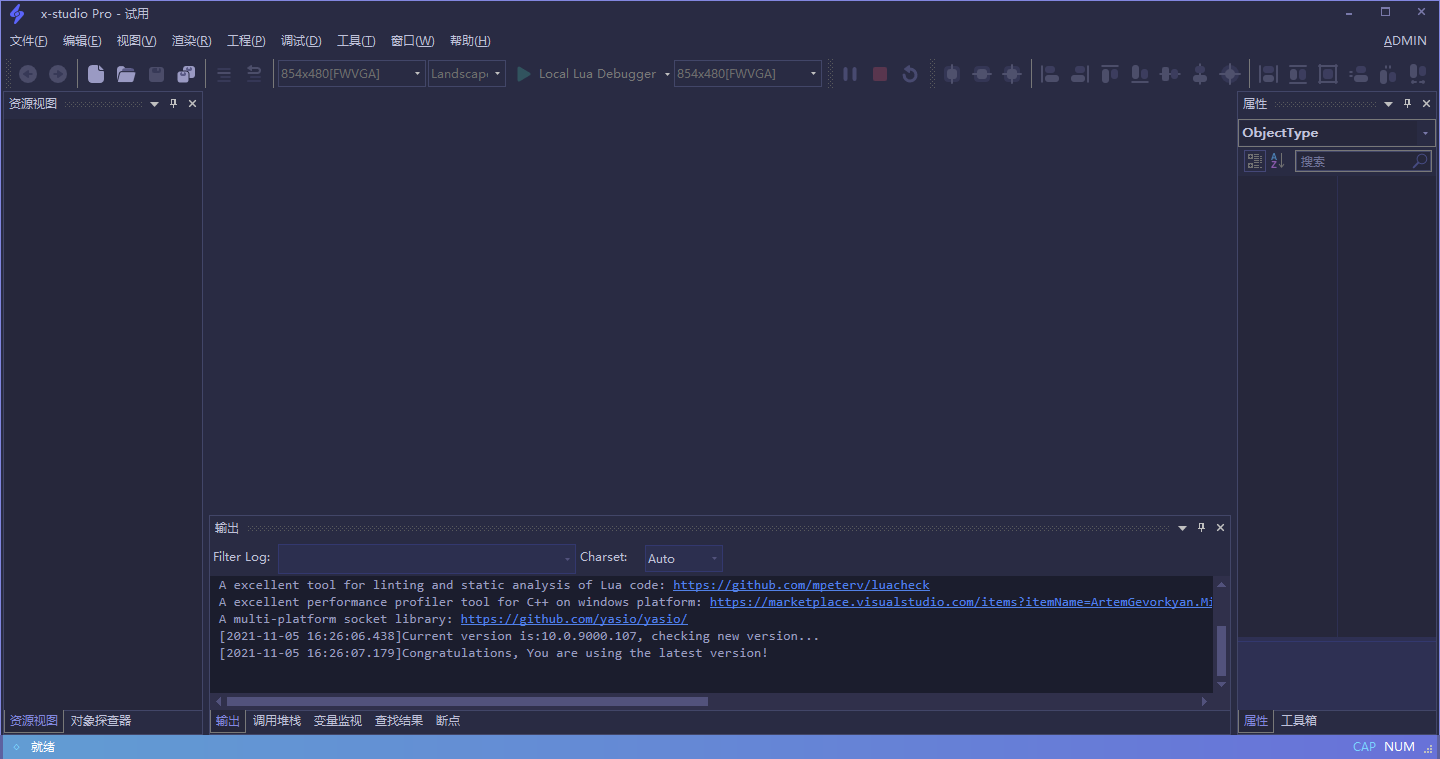The width and height of the screenshot is (1440, 759).
Task: Click the Save All toolbar icon
Action: click(186, 74)
